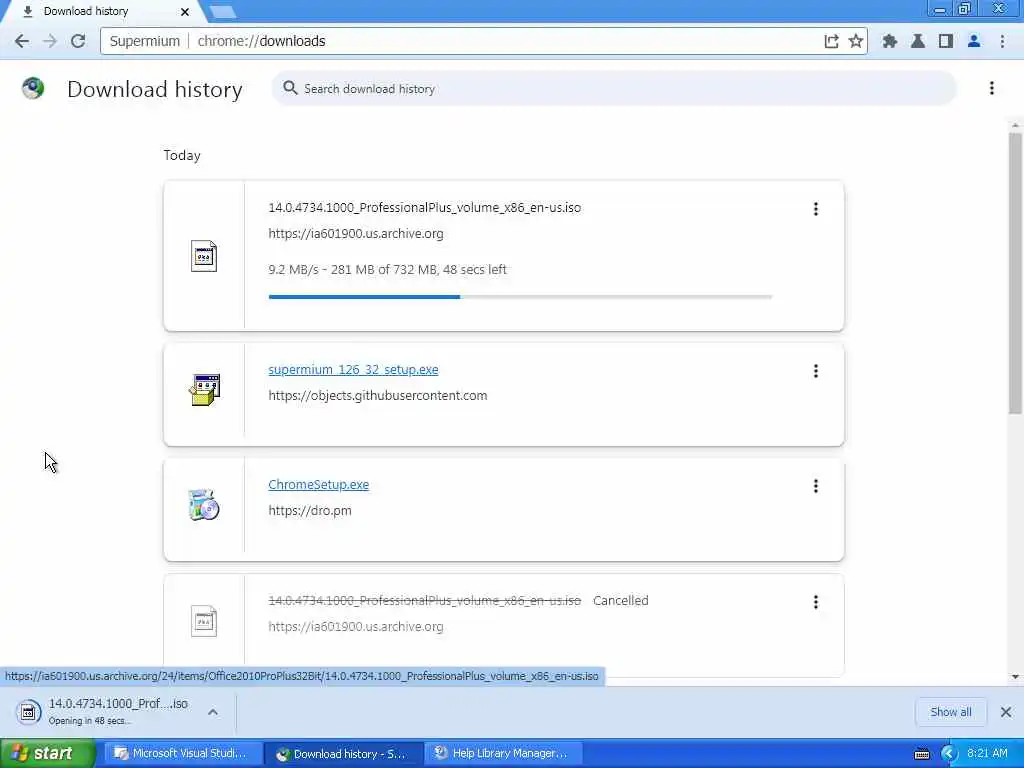Open a new tab with the tab button
Viewport: 1024px width, 768px height.
coord(223,12)
